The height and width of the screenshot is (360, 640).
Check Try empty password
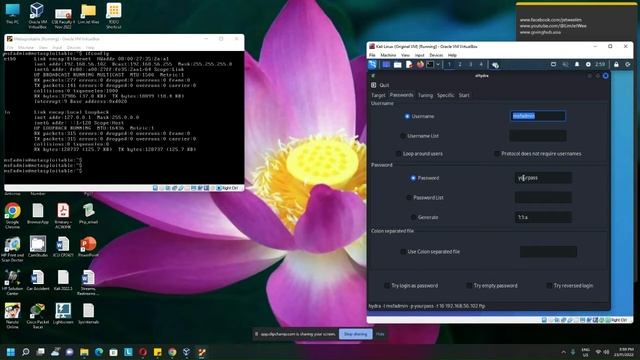click(469, 286)
